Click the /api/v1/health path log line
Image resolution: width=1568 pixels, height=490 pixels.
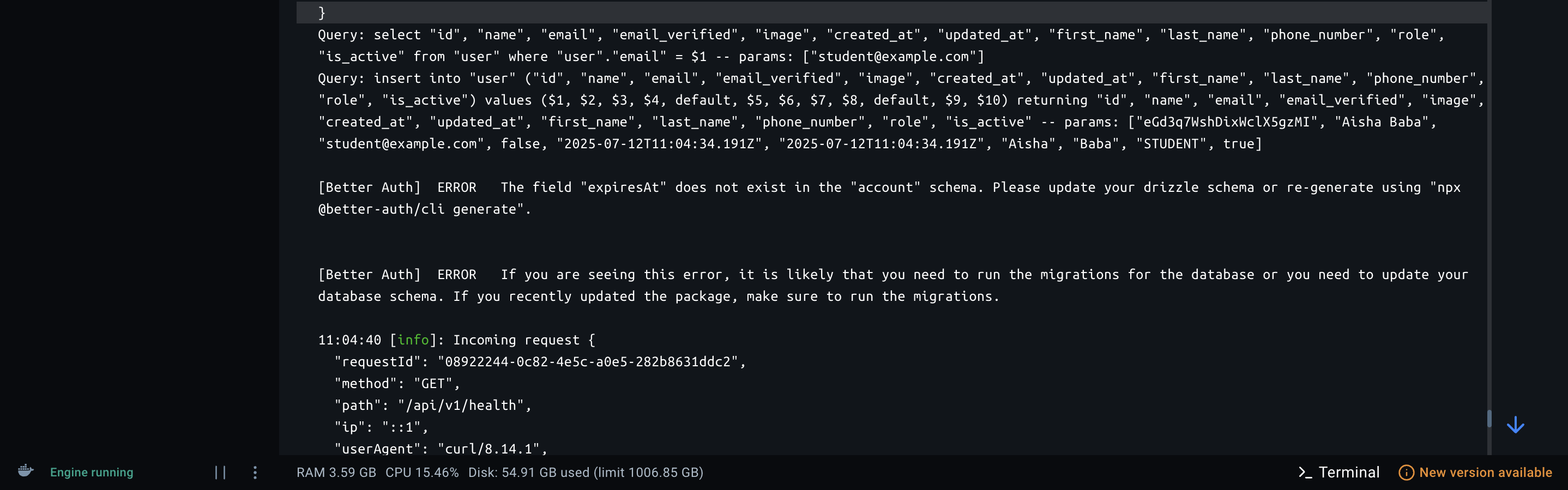pyautogui.click(x=433, y=406)
